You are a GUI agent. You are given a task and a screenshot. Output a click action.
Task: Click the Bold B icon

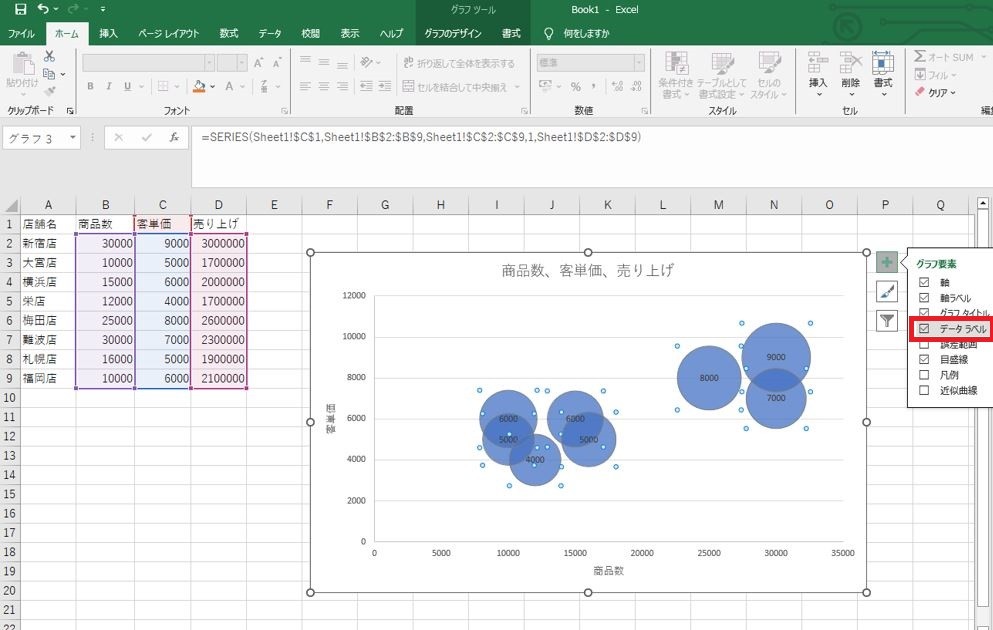coord(91,86)
